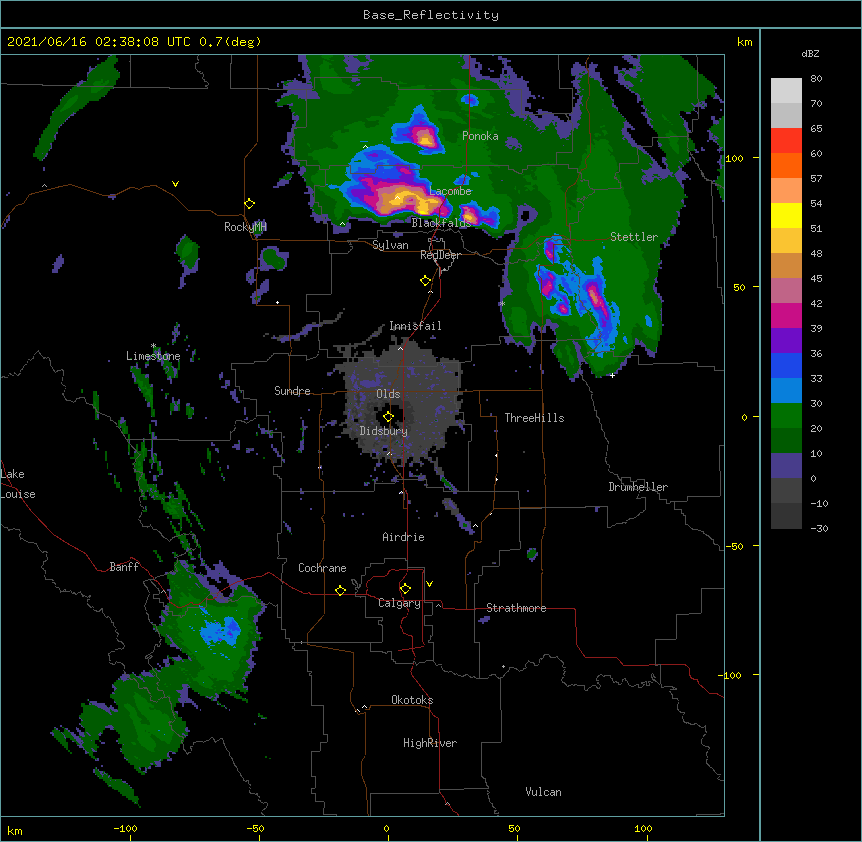Click the RedDeer city label
Image resolution: width=862 pixels, height=842 pixels.
click(440, 255)
